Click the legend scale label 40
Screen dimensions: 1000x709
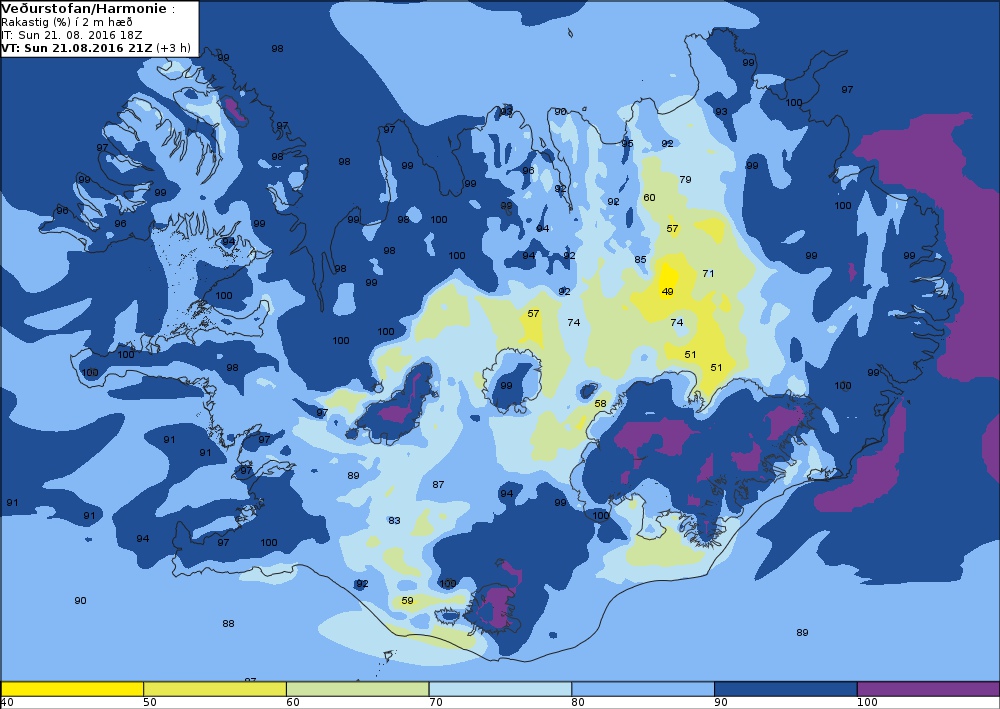7,702
